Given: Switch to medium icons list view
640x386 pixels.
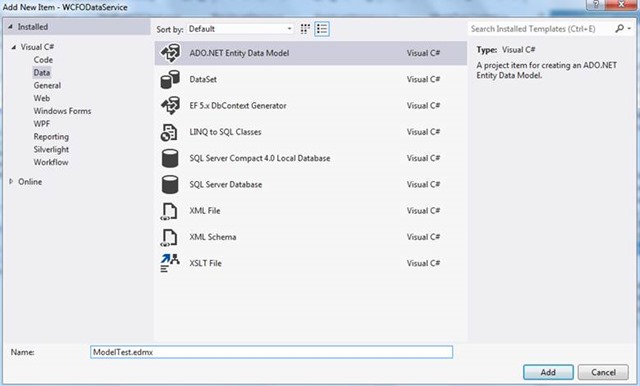Looking at the screenshot, I should 322,29.
